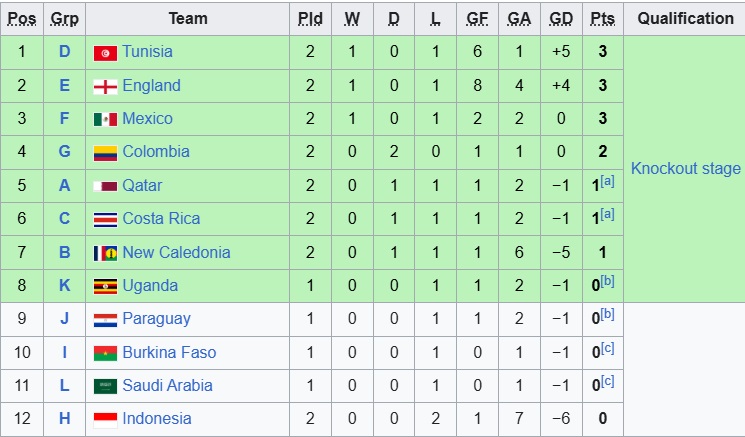Follow the Group K link for Uganda
The image size is (745, 437).
(65, 285)
